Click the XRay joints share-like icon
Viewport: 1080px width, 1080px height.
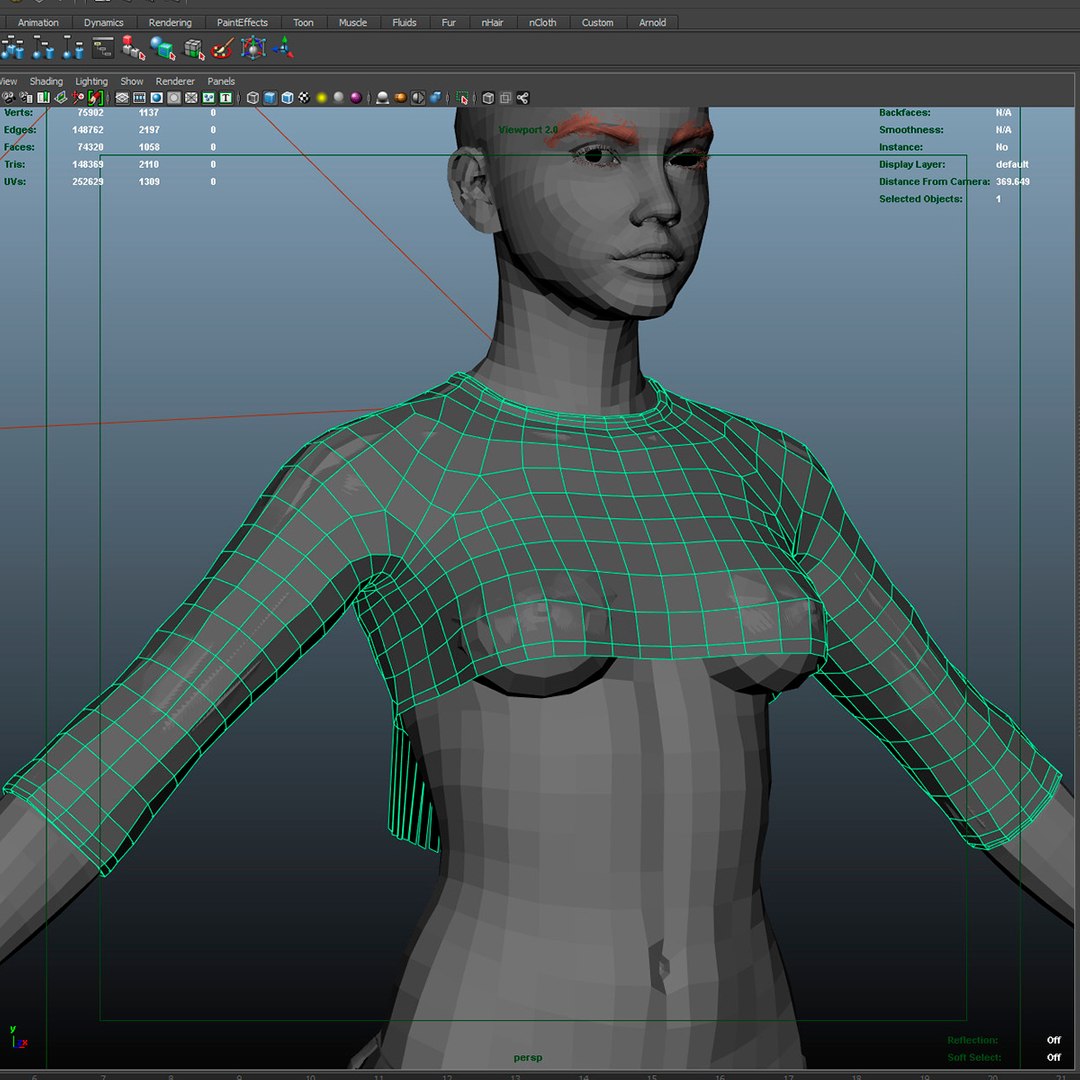[x=523, y=98]
